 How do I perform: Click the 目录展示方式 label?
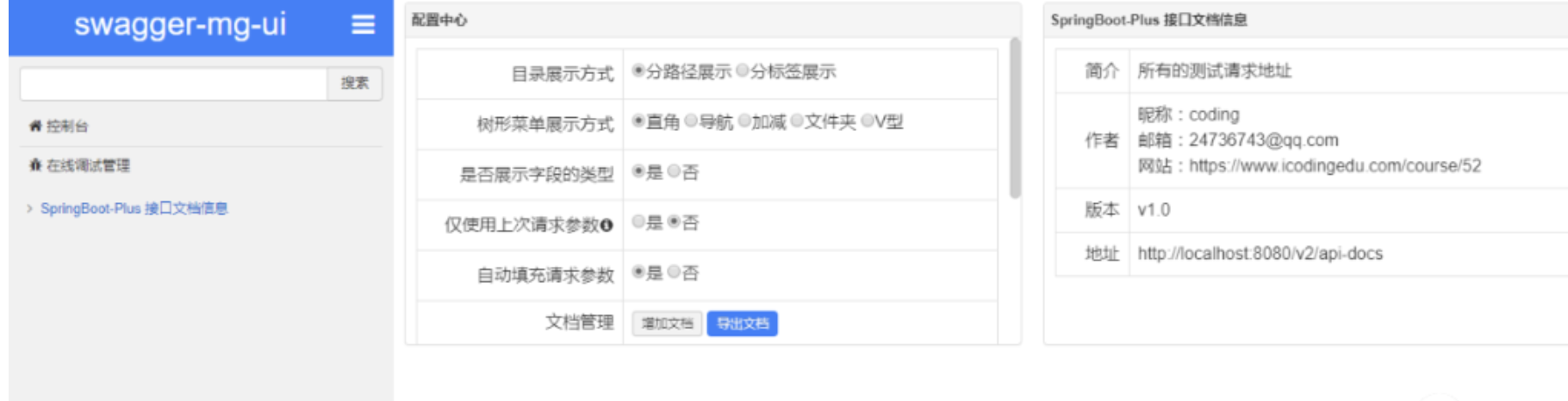(x=562, y=74)
